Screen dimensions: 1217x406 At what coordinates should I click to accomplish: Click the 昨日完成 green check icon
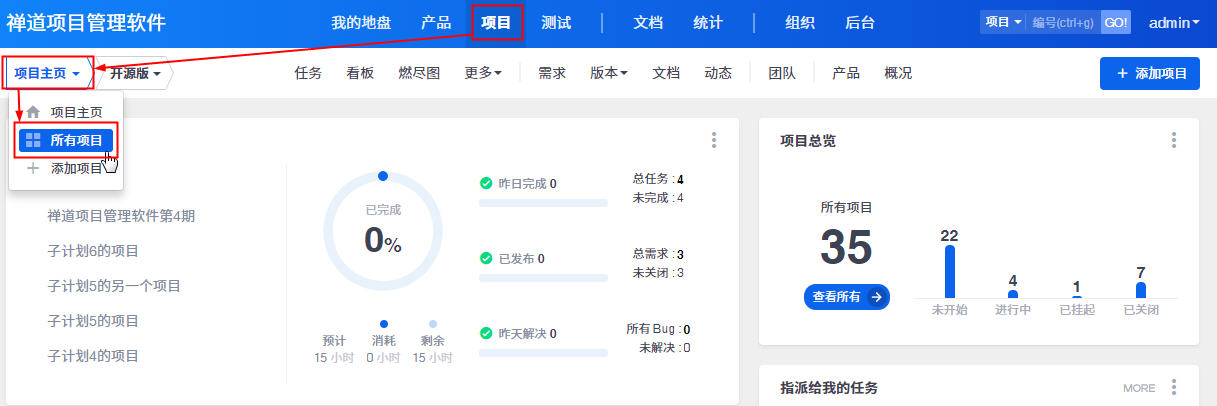486,184
